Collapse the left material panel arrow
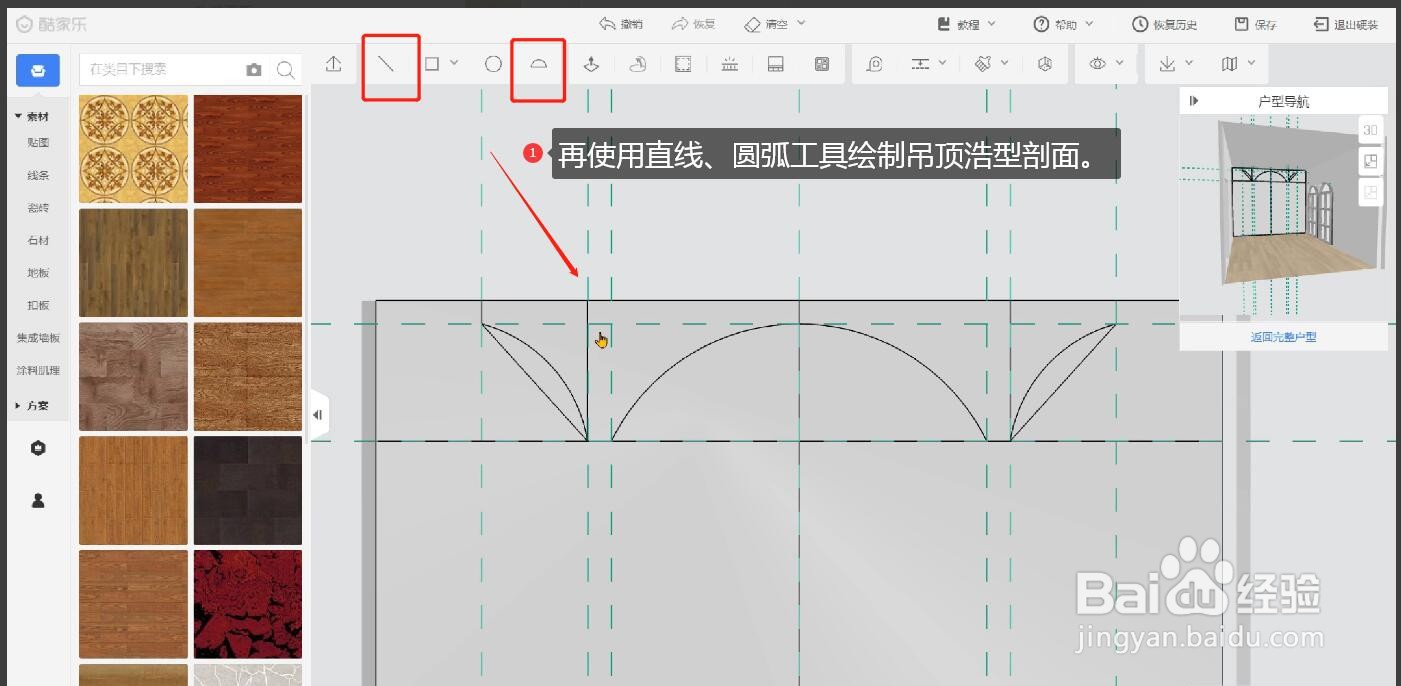 (x=318, y=414)
